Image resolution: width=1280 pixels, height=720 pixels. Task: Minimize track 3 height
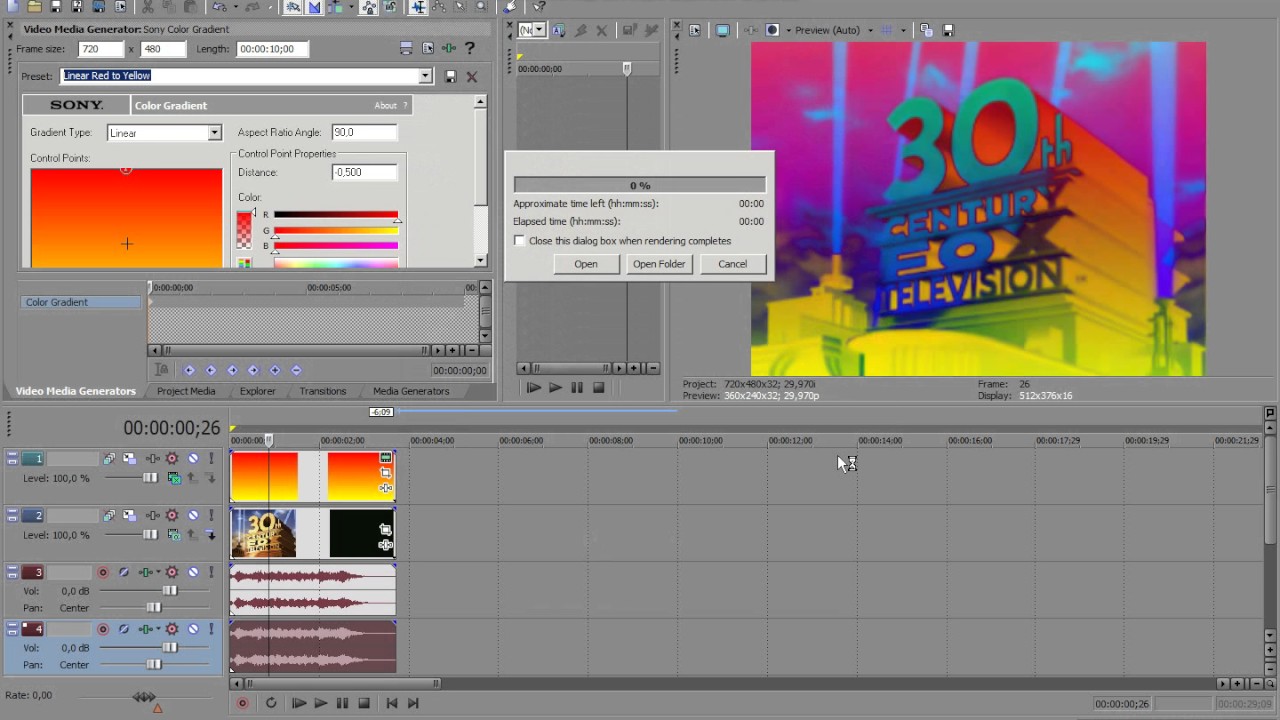pos(12,569)
